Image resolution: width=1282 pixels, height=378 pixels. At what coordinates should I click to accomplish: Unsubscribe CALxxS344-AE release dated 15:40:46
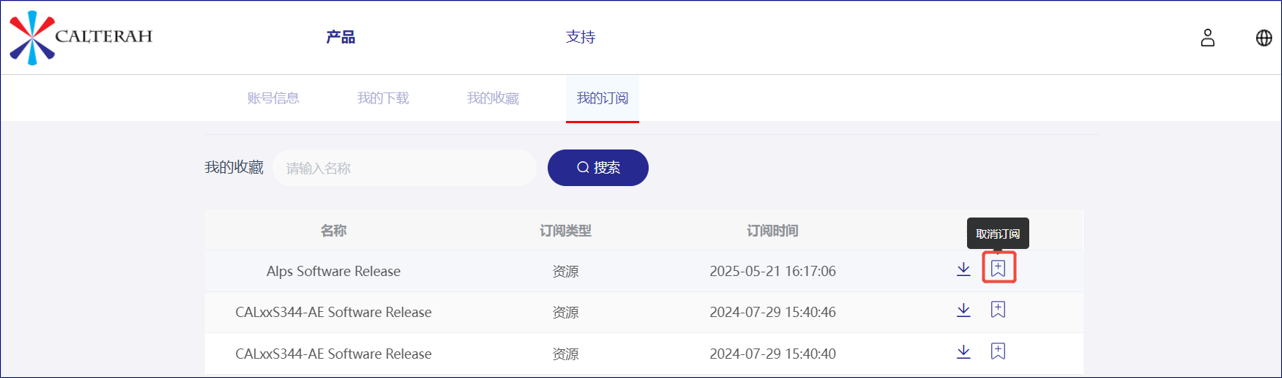(x=998, y=310)
